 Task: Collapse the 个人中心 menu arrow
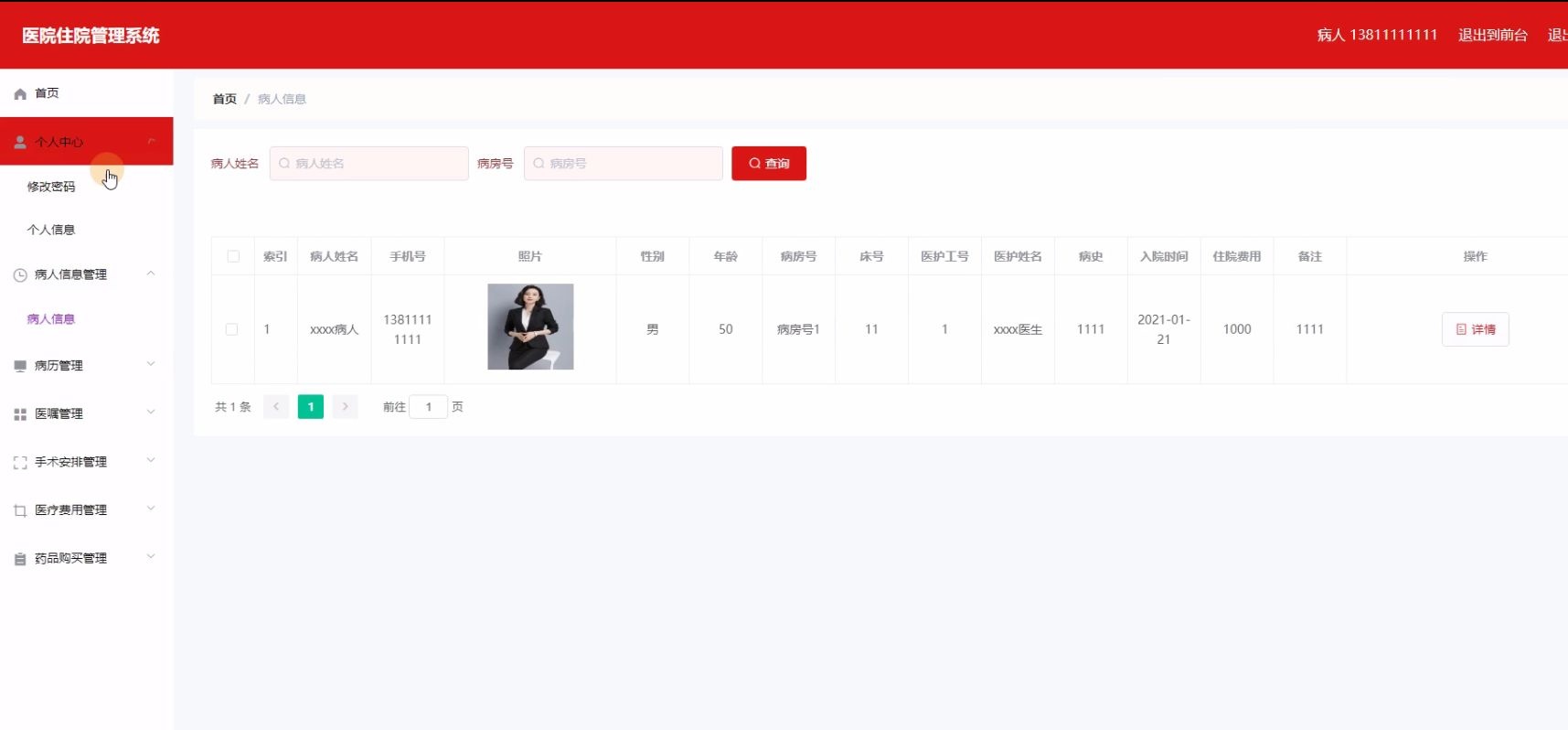click(x=151, y=141)
